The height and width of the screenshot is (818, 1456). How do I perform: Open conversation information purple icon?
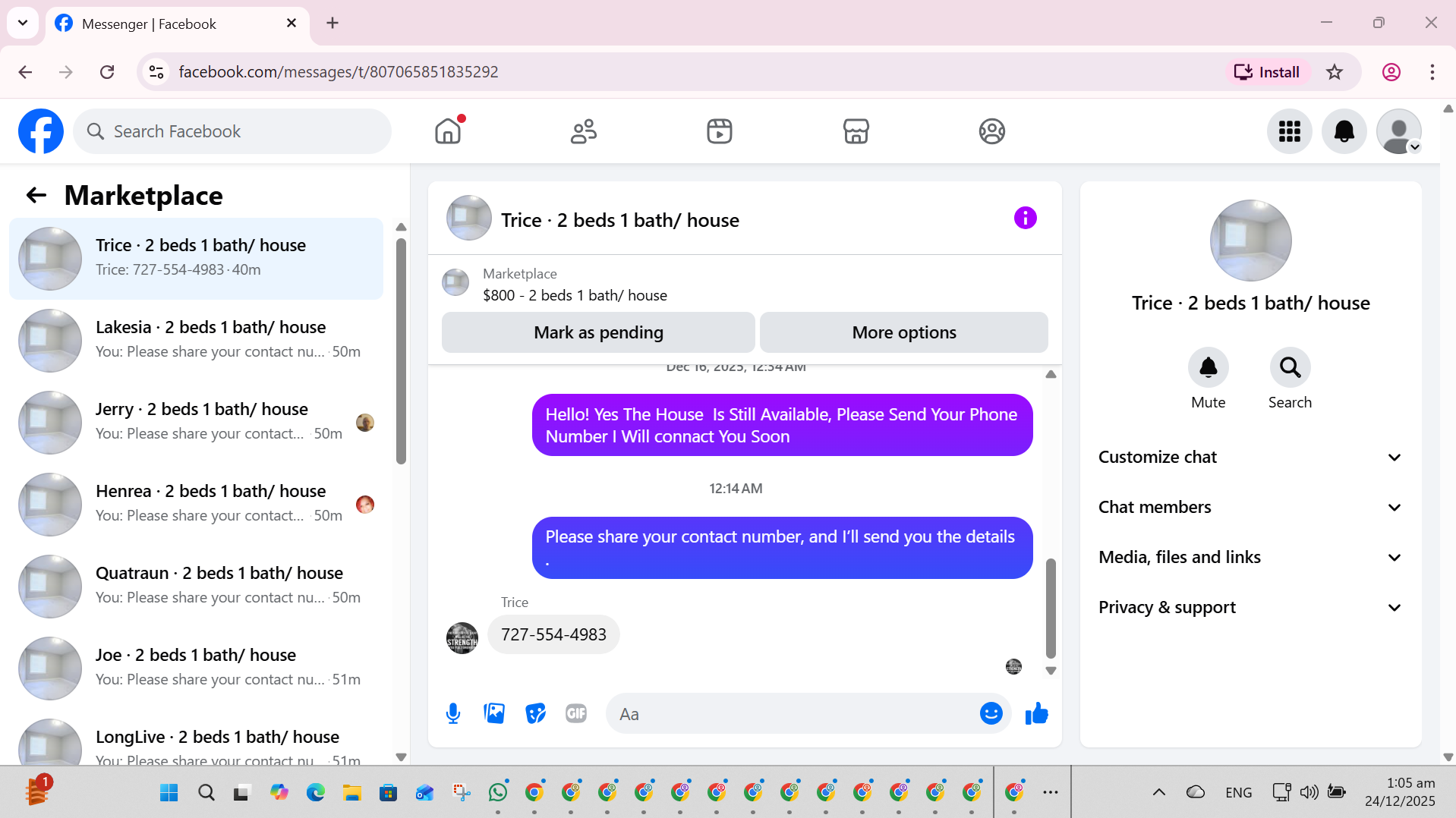(1025, 219)
